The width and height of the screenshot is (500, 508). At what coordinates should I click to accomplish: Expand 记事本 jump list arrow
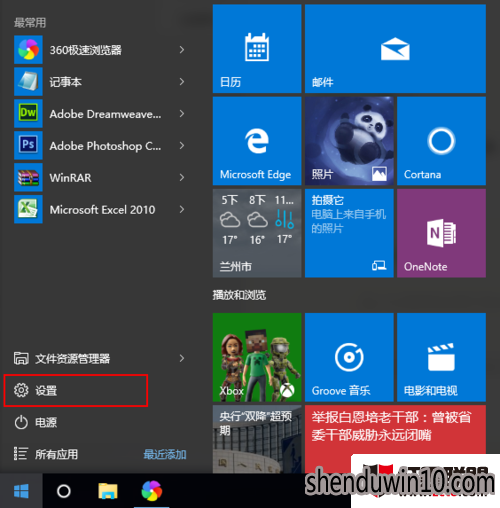click(x=182, y=82)
